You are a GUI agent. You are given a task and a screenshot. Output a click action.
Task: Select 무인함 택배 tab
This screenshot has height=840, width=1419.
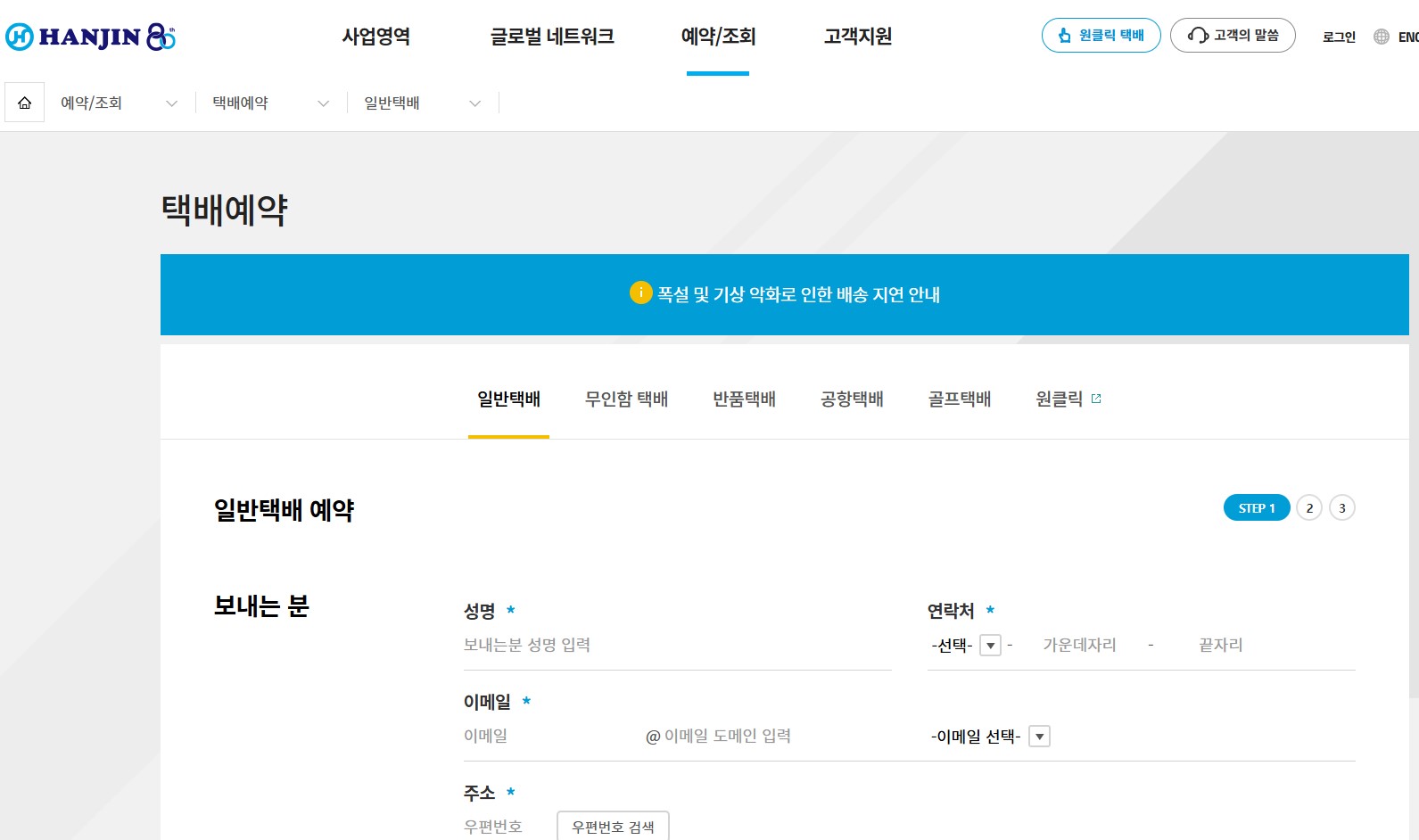pos(626,399)
